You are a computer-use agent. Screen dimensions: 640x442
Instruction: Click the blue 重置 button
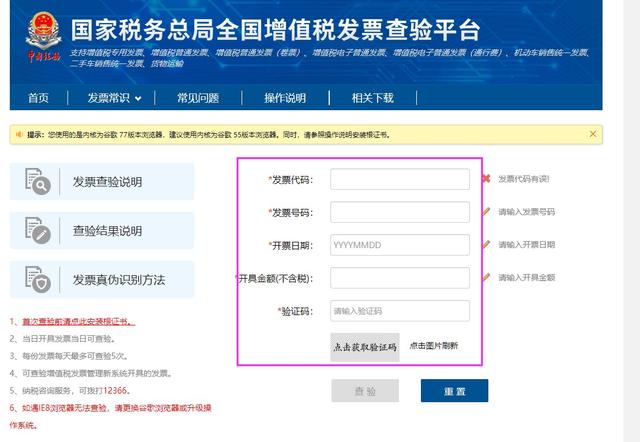(454, 391)
